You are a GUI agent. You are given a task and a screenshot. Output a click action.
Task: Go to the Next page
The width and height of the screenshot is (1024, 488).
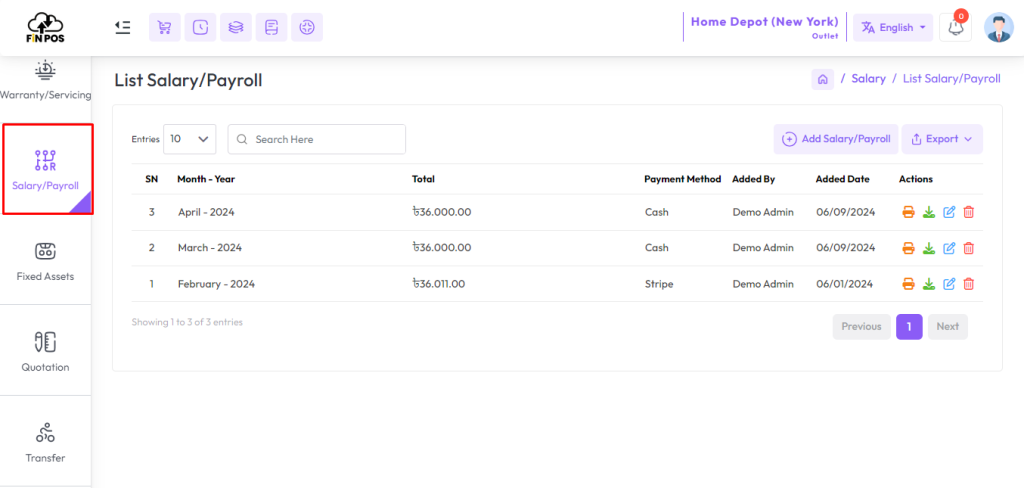coord(948,327)
